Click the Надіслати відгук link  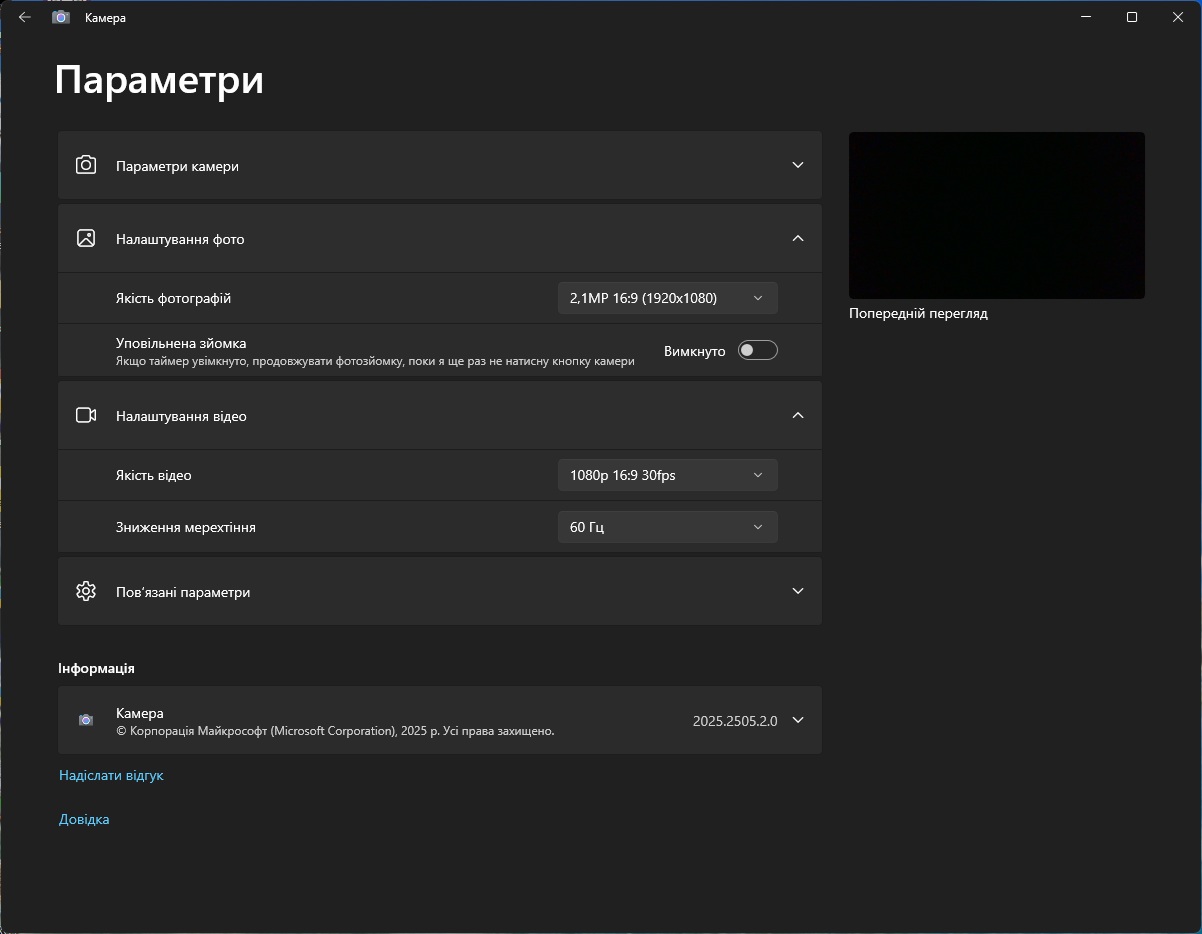[111, 775]
